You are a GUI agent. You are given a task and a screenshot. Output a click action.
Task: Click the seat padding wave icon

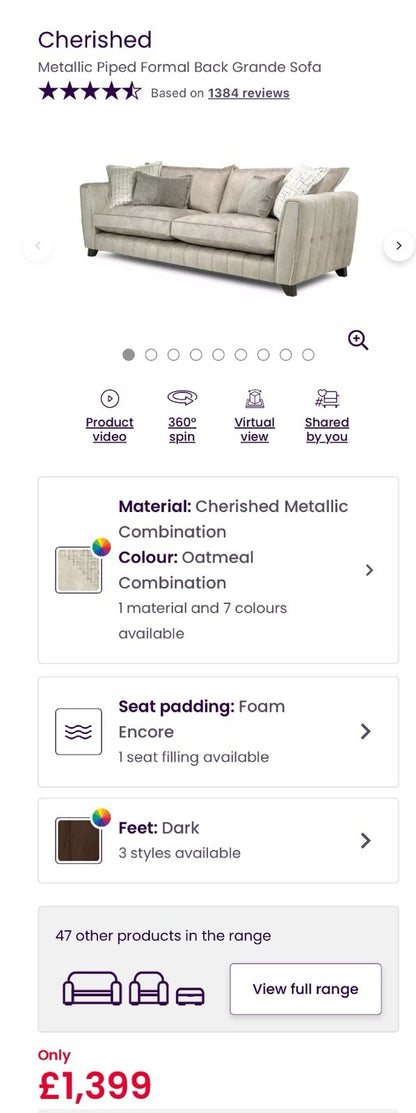(78, 732)
